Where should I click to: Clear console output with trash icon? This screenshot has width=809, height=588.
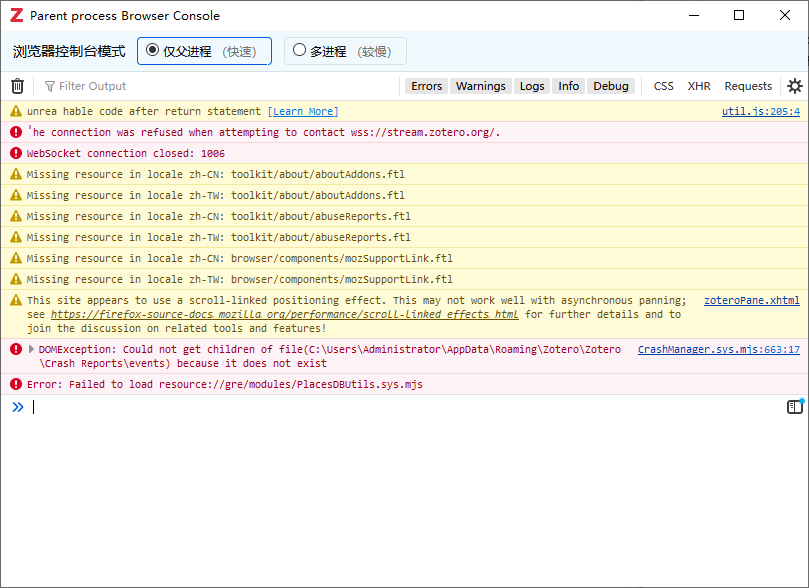point(18,86)
